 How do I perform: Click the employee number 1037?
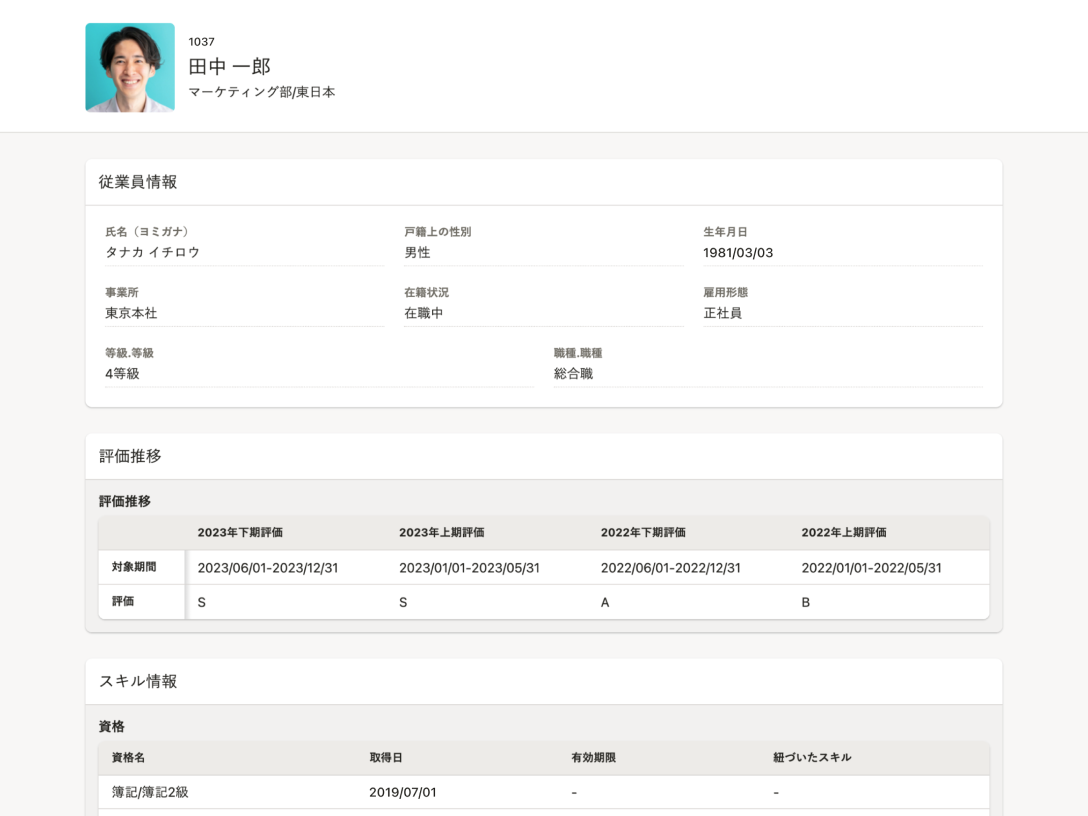click(x=201, y=42)
